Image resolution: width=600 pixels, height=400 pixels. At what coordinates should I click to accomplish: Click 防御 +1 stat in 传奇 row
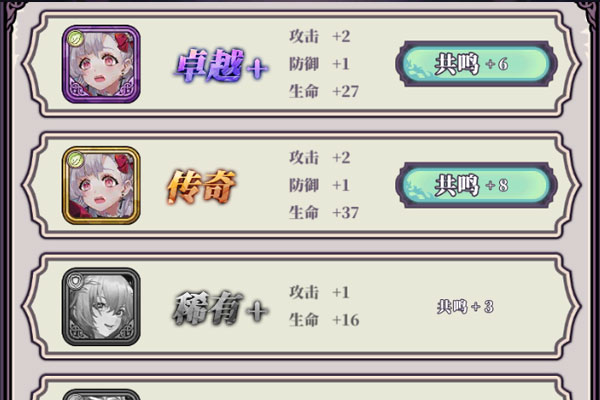(320, 185)
